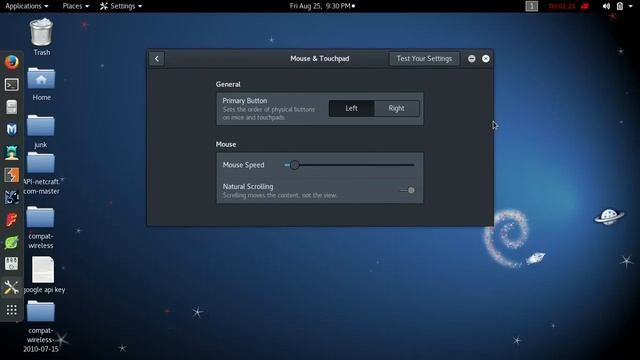Select Left as primary button
Screen dimensions: 640x360
(x=351, y=108)
